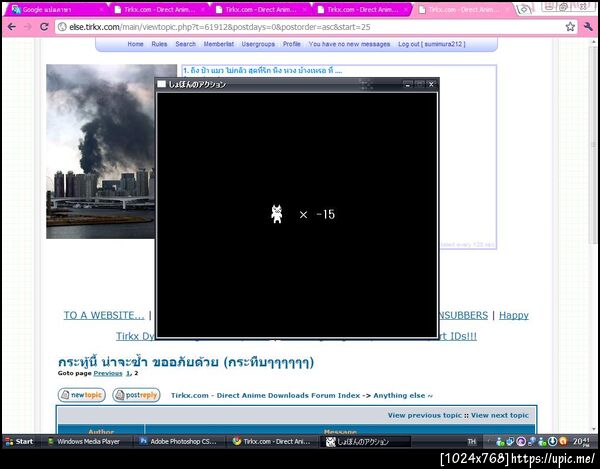Viewport: 600px width, 469px height.
Task: Click the taskbar clock 20:41
Action: (580, 442)
